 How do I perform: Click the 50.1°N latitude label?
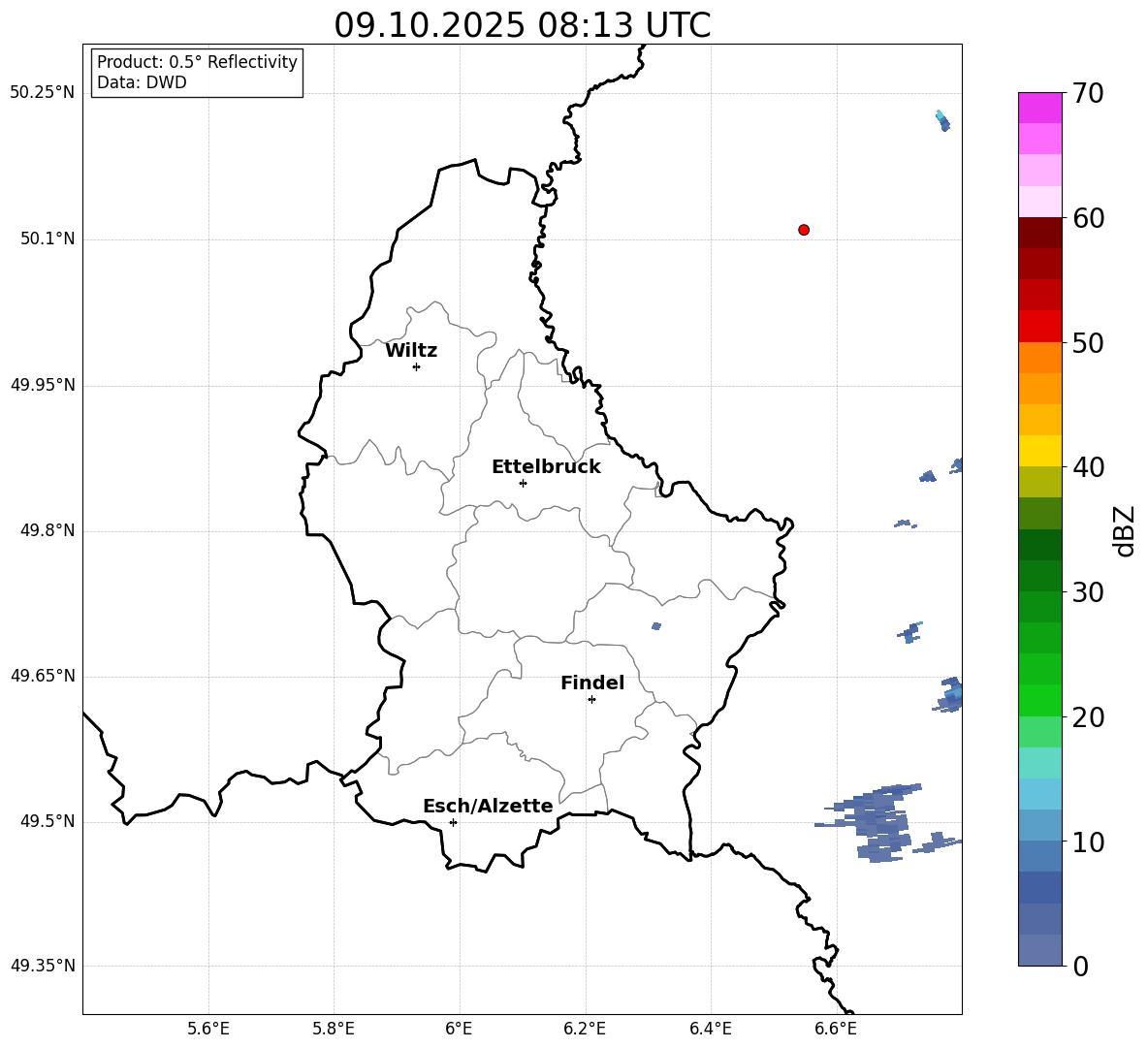48,239
